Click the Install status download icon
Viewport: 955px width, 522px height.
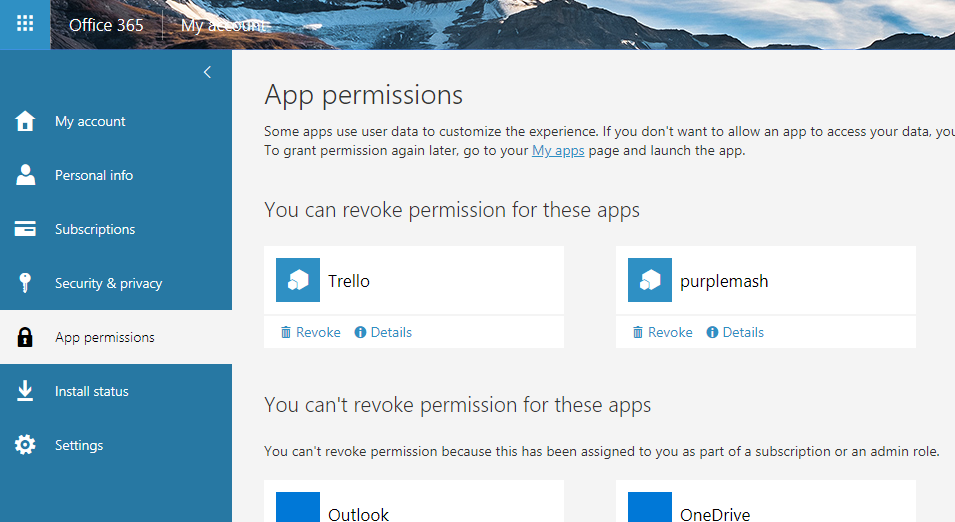coord(25,391)
